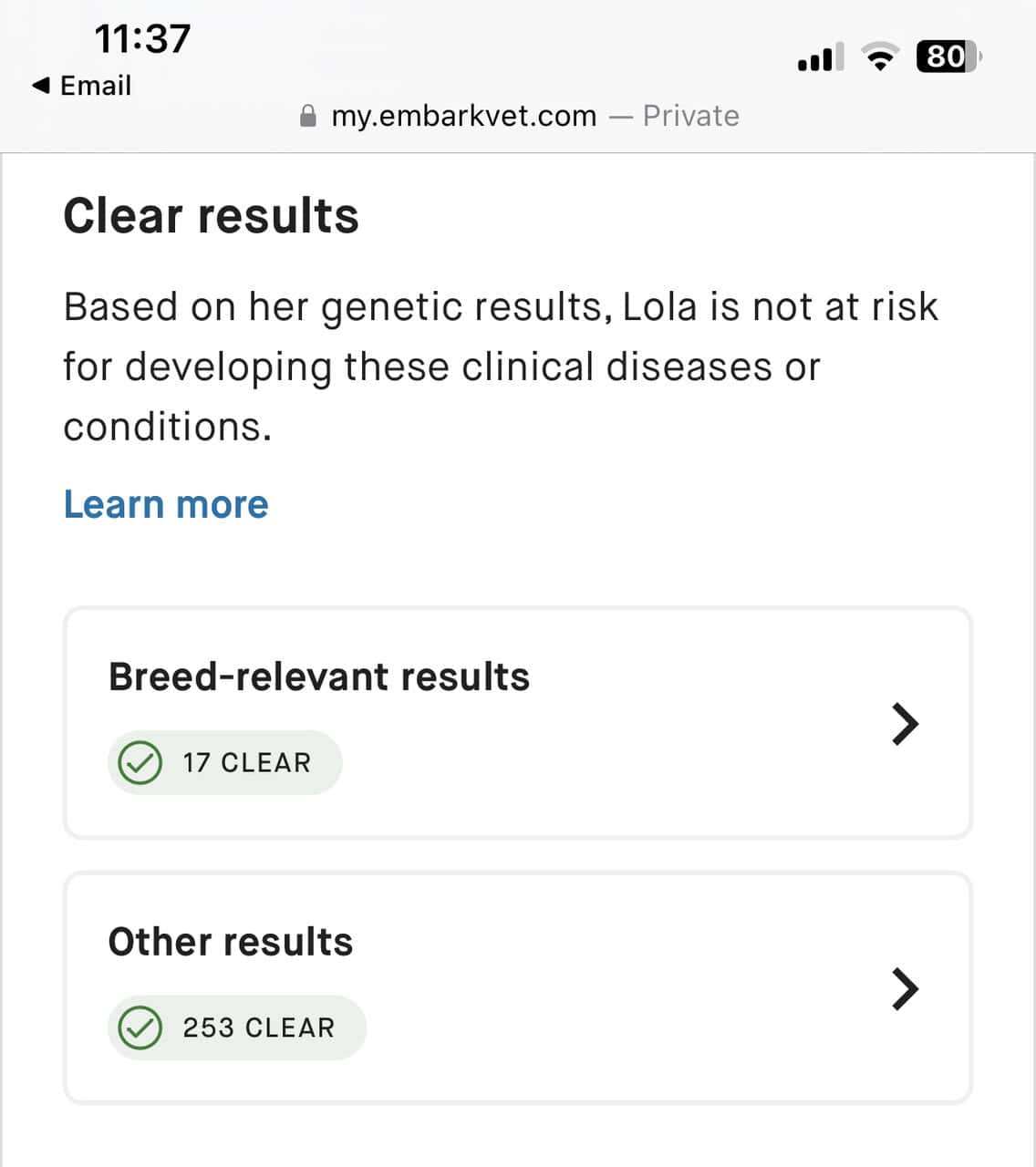Expand Other results with its chevron

905,988
